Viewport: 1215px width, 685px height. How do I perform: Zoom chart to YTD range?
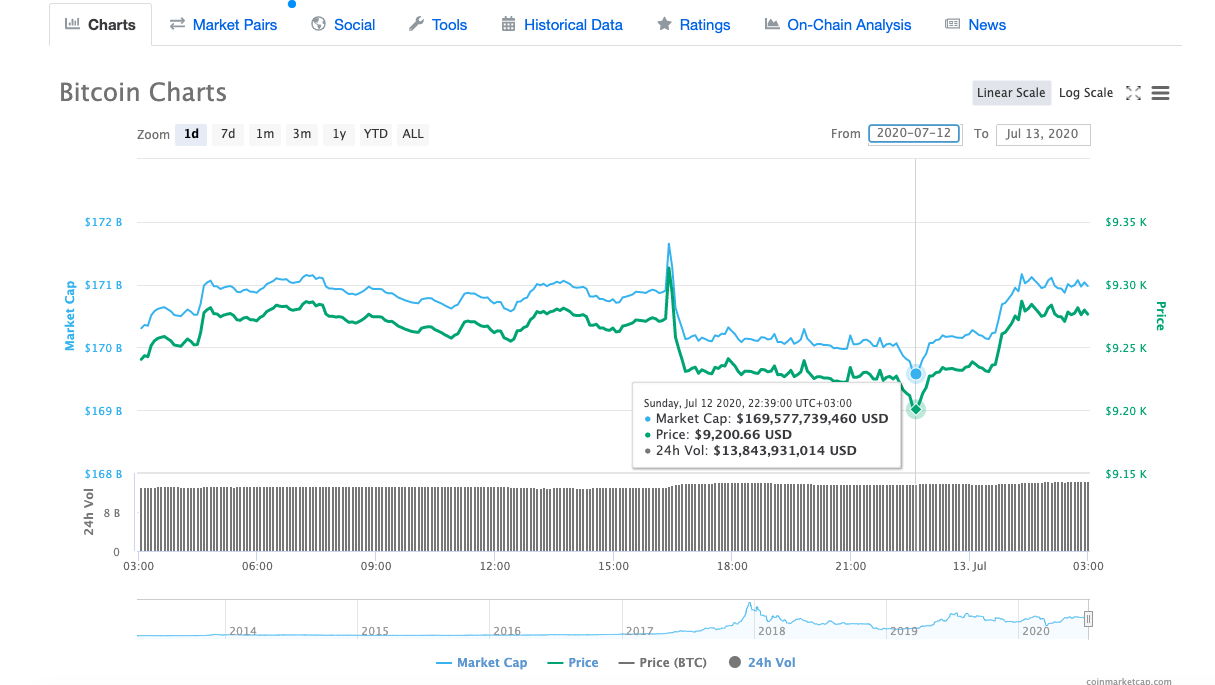click(375, 134)
